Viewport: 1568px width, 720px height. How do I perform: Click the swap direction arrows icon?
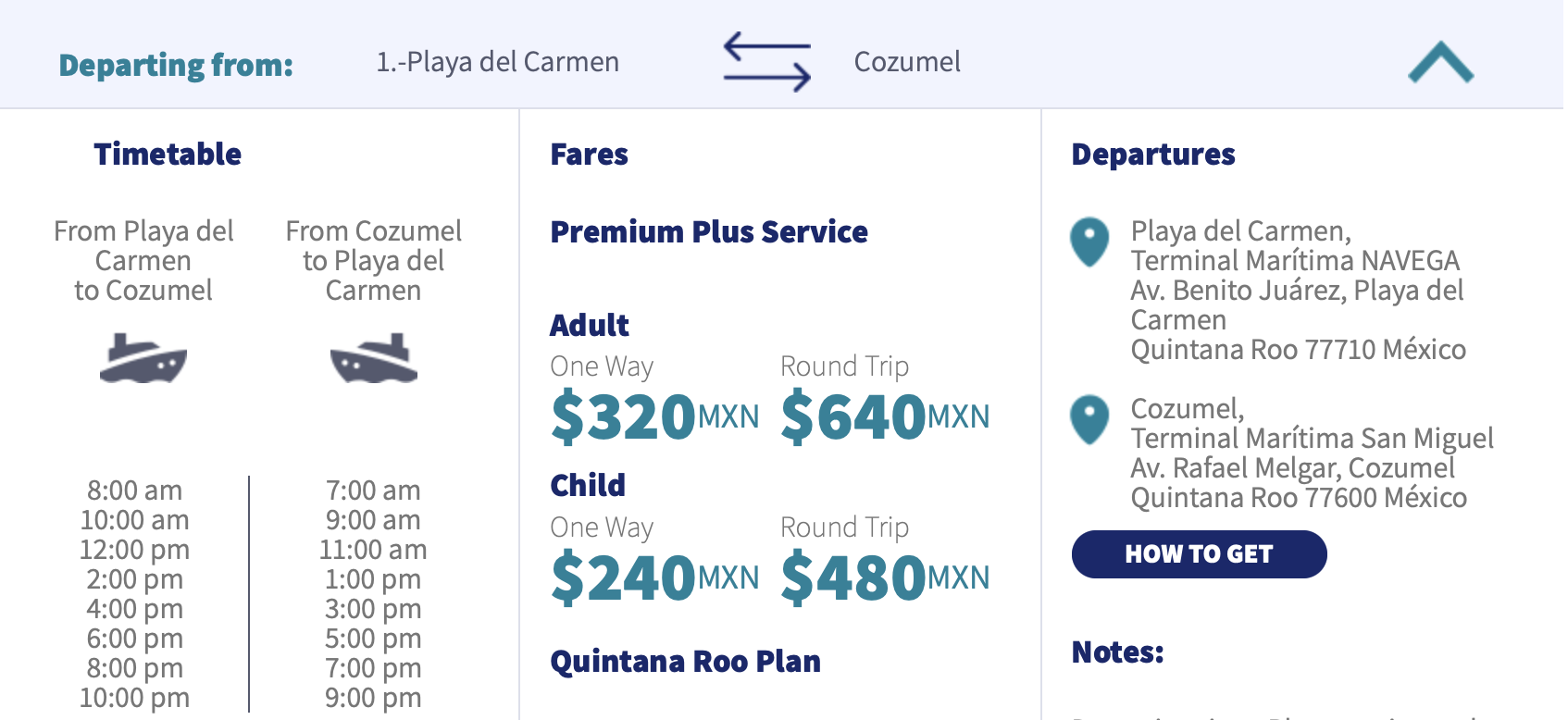coord(766,61)
